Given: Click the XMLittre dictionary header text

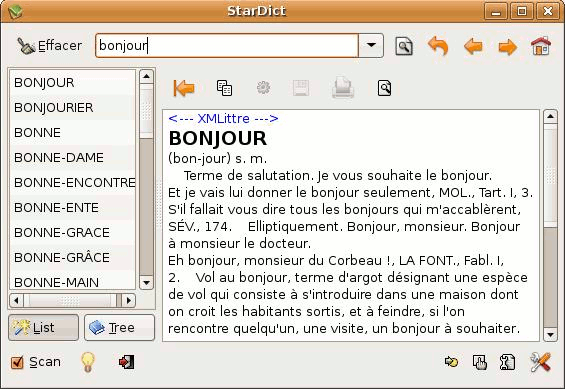Looking at the screenshot, I should click(223, 119).
